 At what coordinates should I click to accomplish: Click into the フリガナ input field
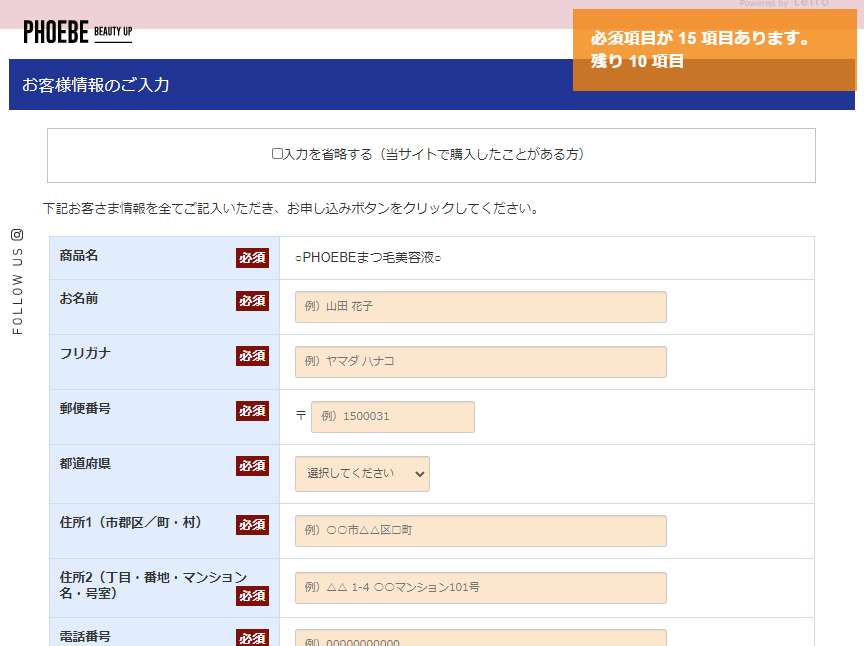[480, 362]
